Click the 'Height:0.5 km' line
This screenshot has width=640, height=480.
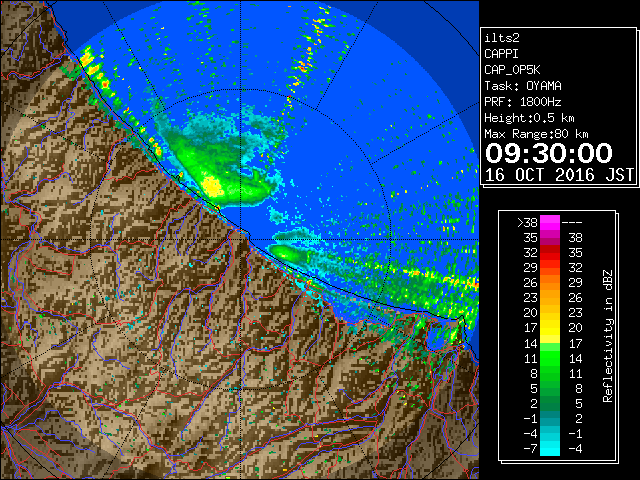tap(529, 118)
